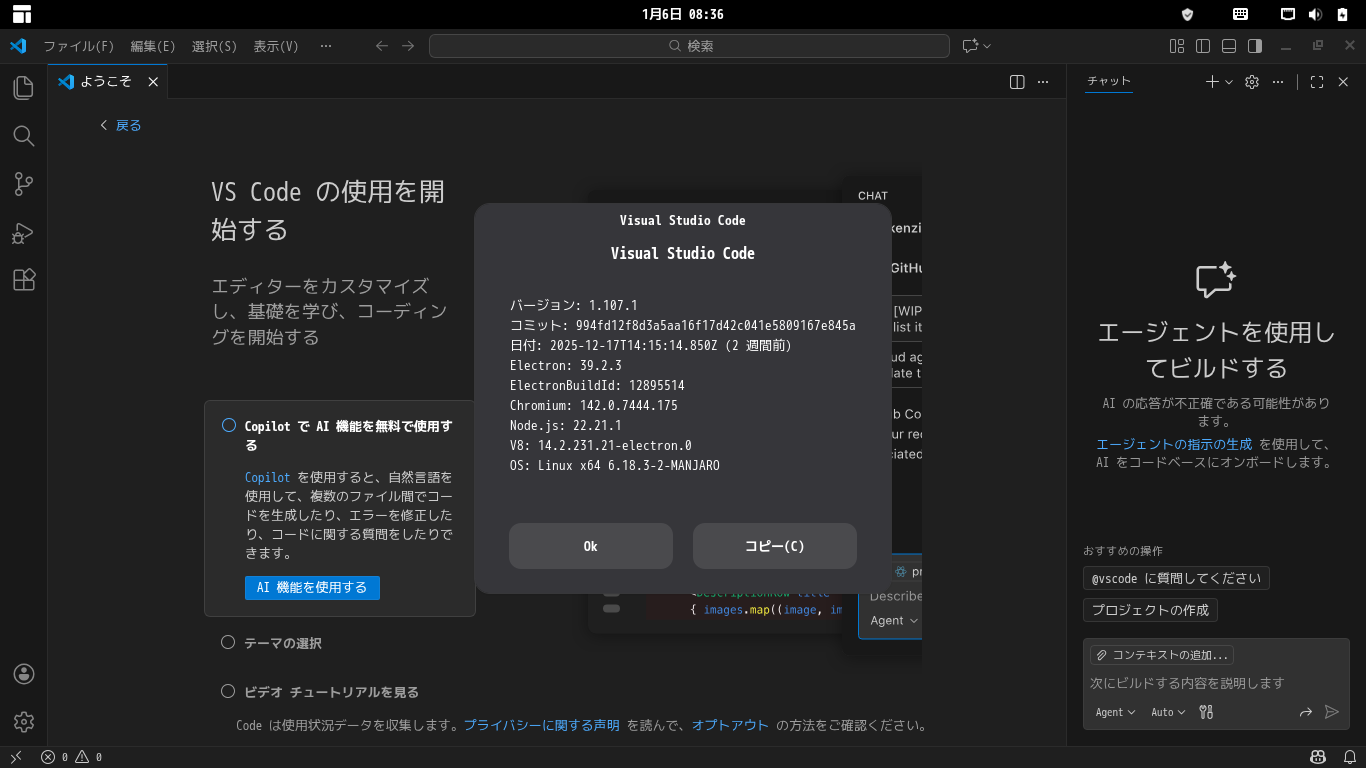Click the AI 機能を使用する button
Viewport: 1366px width, 768px height.
coord(312,588)
